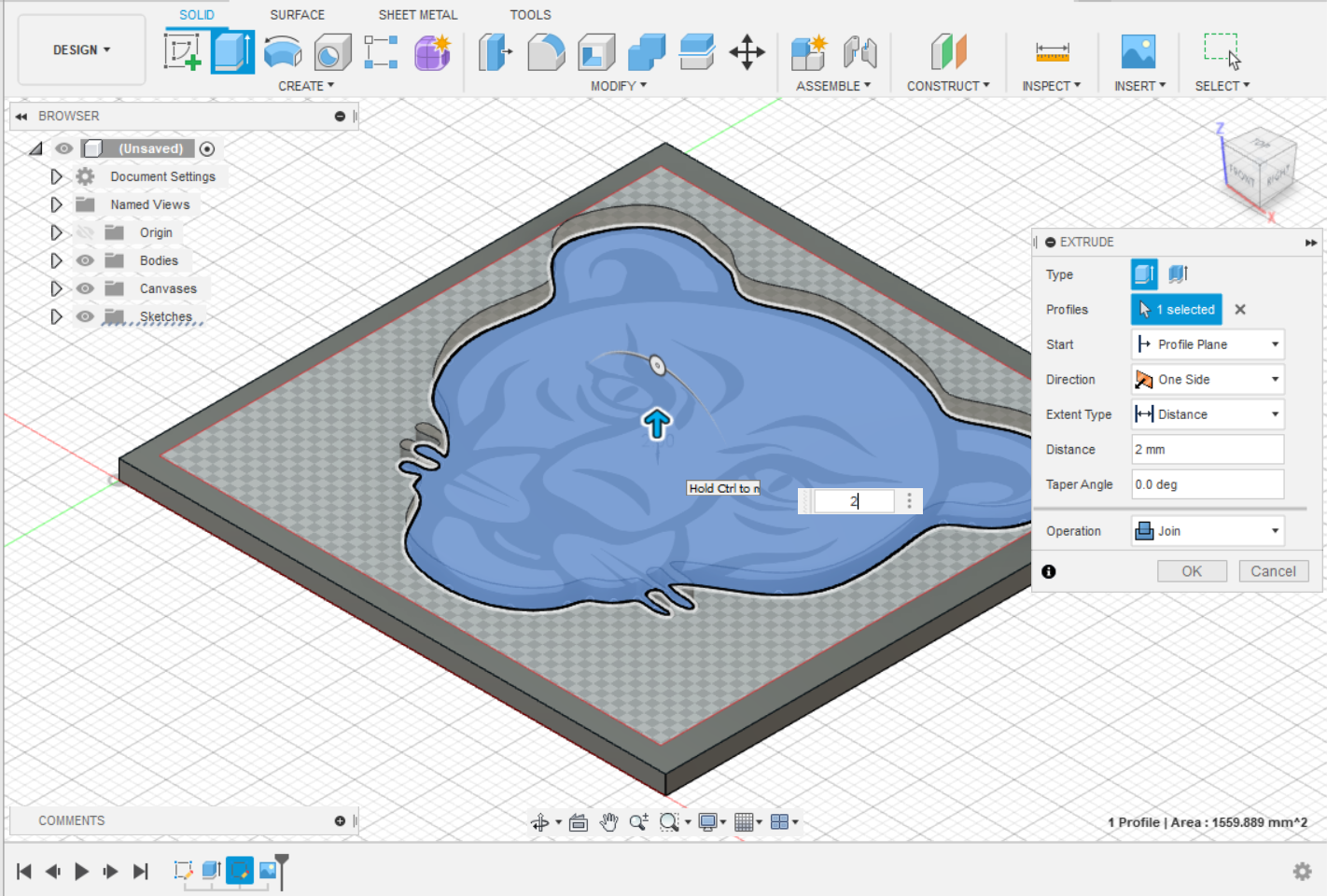Select the Measure tool
Viewport: 1327px width, 896px height.
[x=1052, y=51]
